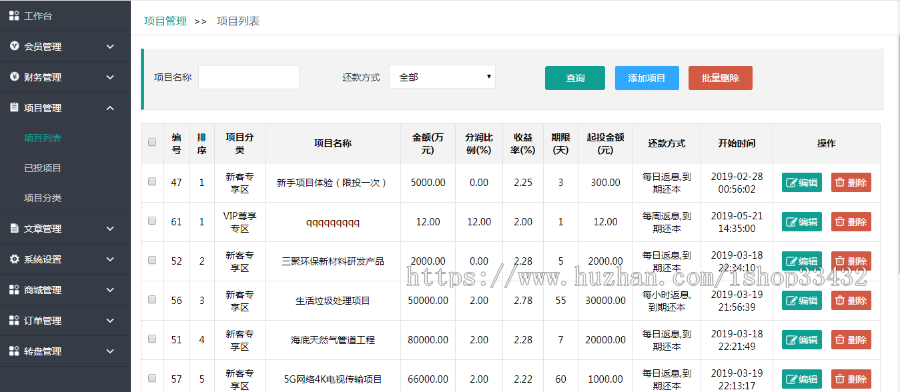Click the 项目管理 breadcrumb link

coord(165,21)
